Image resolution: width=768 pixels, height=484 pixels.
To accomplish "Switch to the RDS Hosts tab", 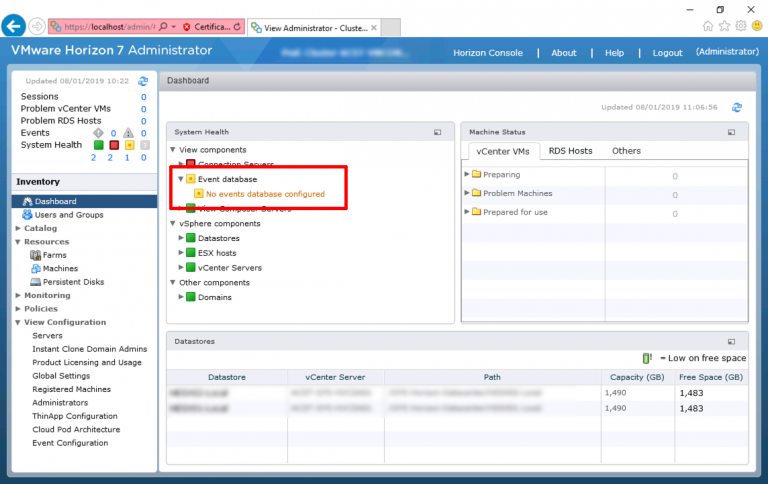I will point(570,151).
